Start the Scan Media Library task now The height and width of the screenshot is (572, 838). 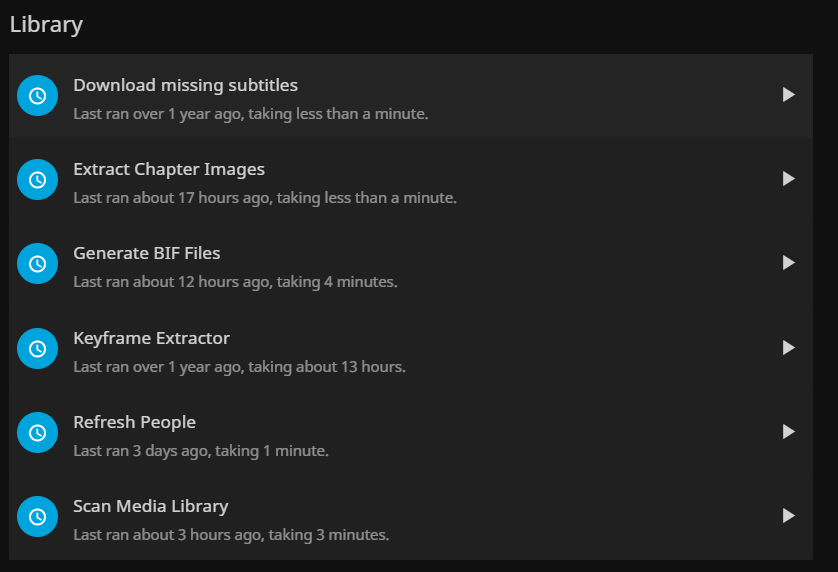788,516
